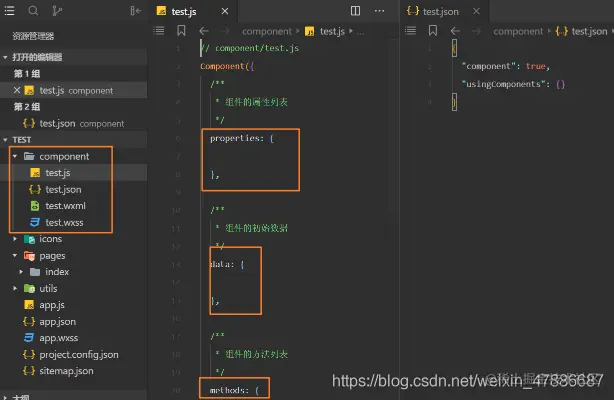This screenshot has width=614, height=400.
Task: Collapse the component folder arrow
Action: coord(15,156)
